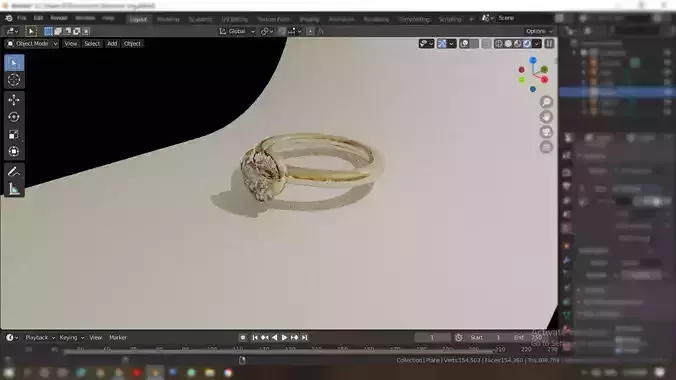The image size is (676, 380).
Task: Switch perspective/orthographic grid gizmo button
Action: tap(546, 147)
